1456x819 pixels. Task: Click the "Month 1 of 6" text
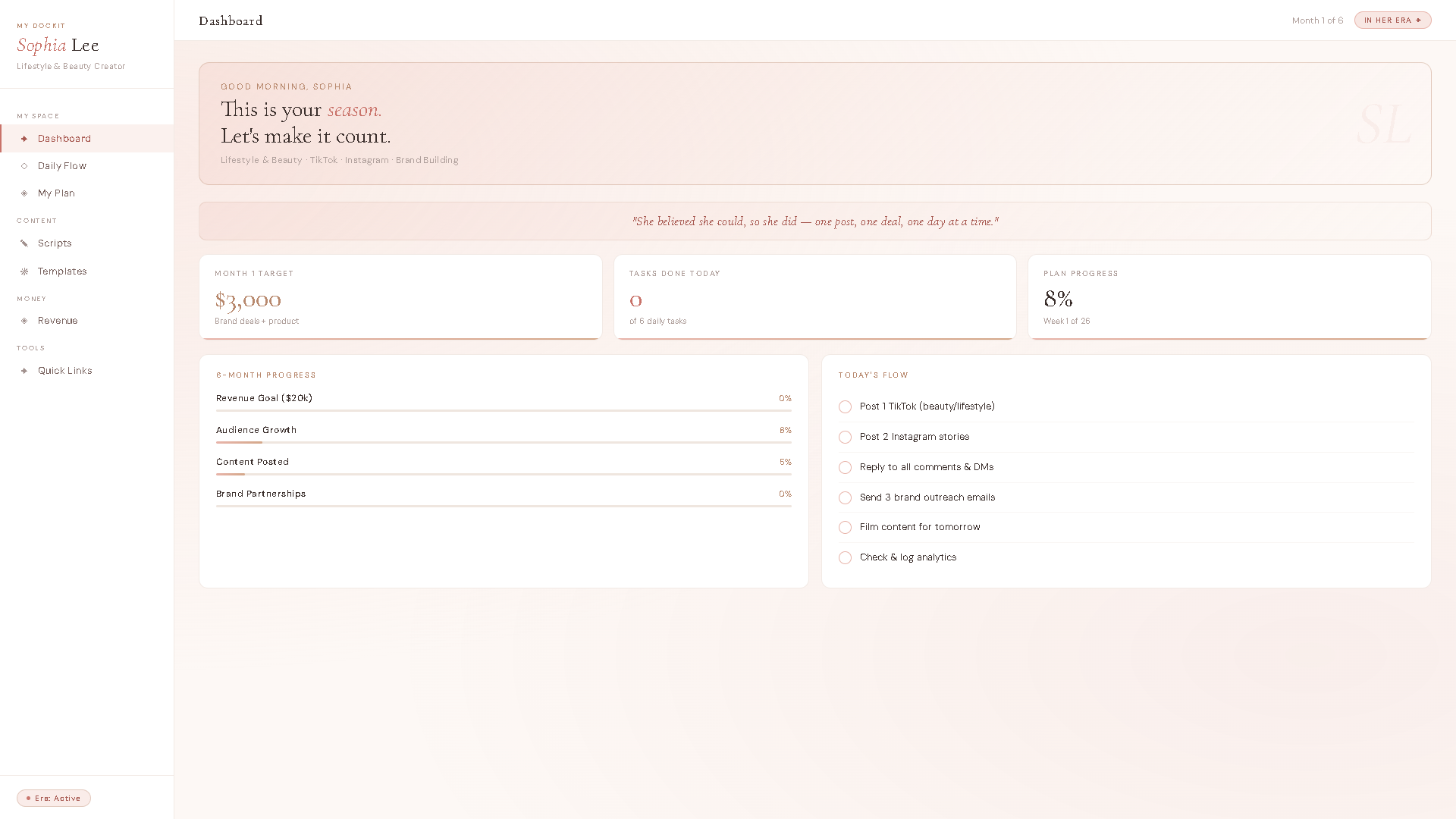point(1317,20)
